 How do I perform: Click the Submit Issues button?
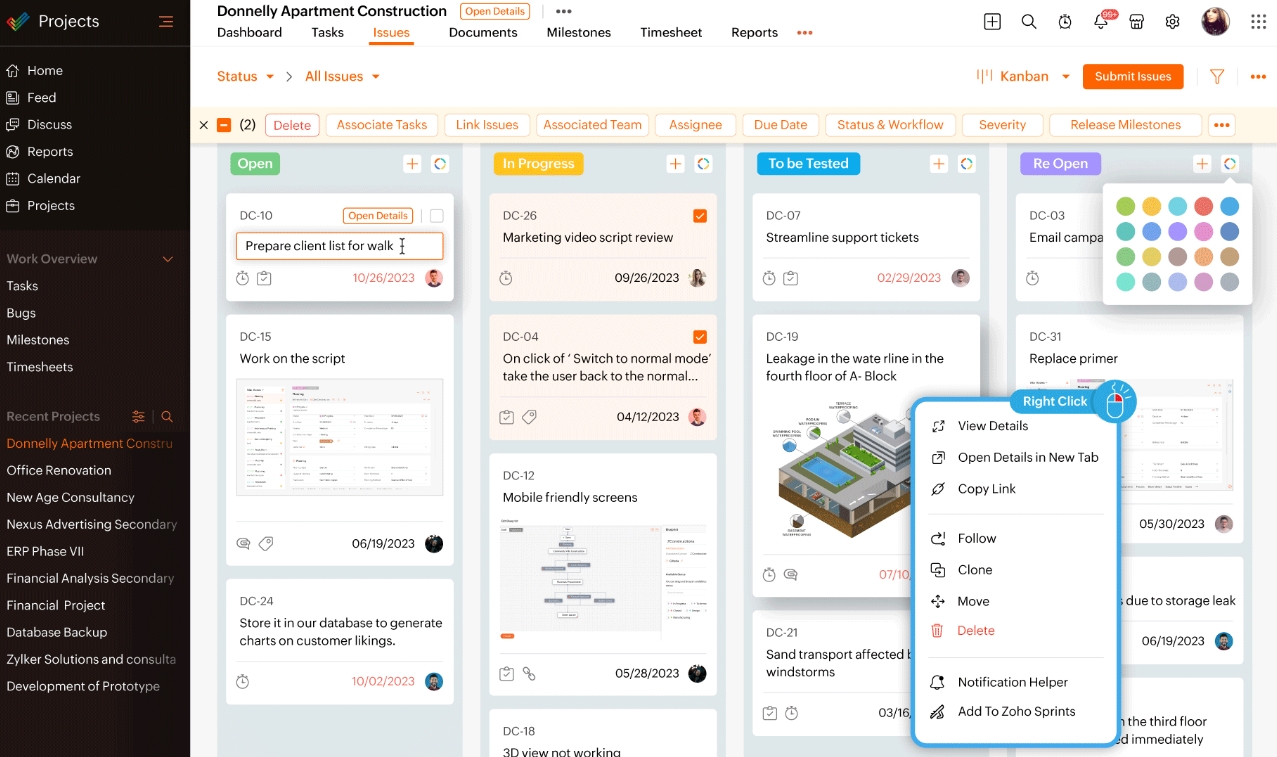click(x=1132, y=76)
